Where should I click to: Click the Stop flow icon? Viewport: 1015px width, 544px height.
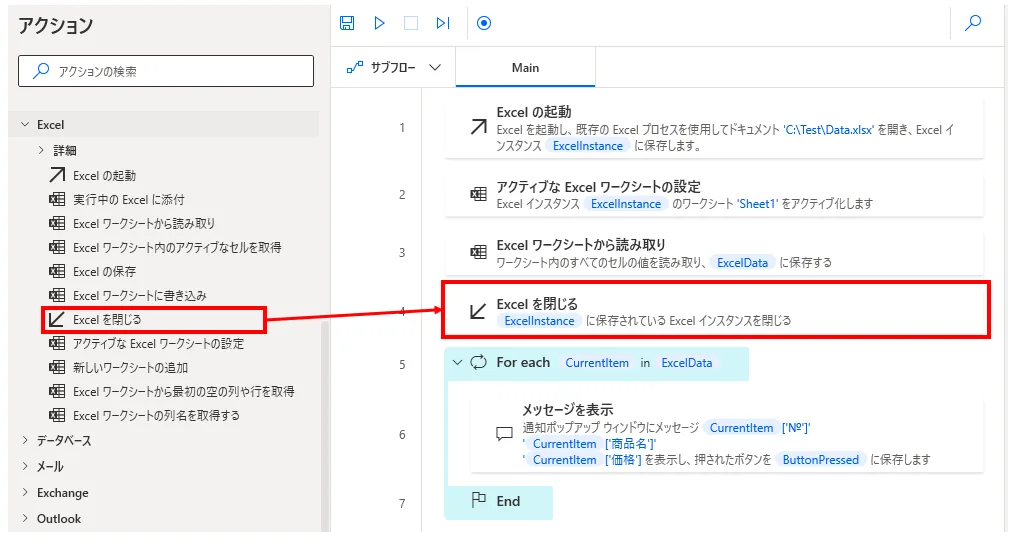pyautogui.click(x=410, y=23)
